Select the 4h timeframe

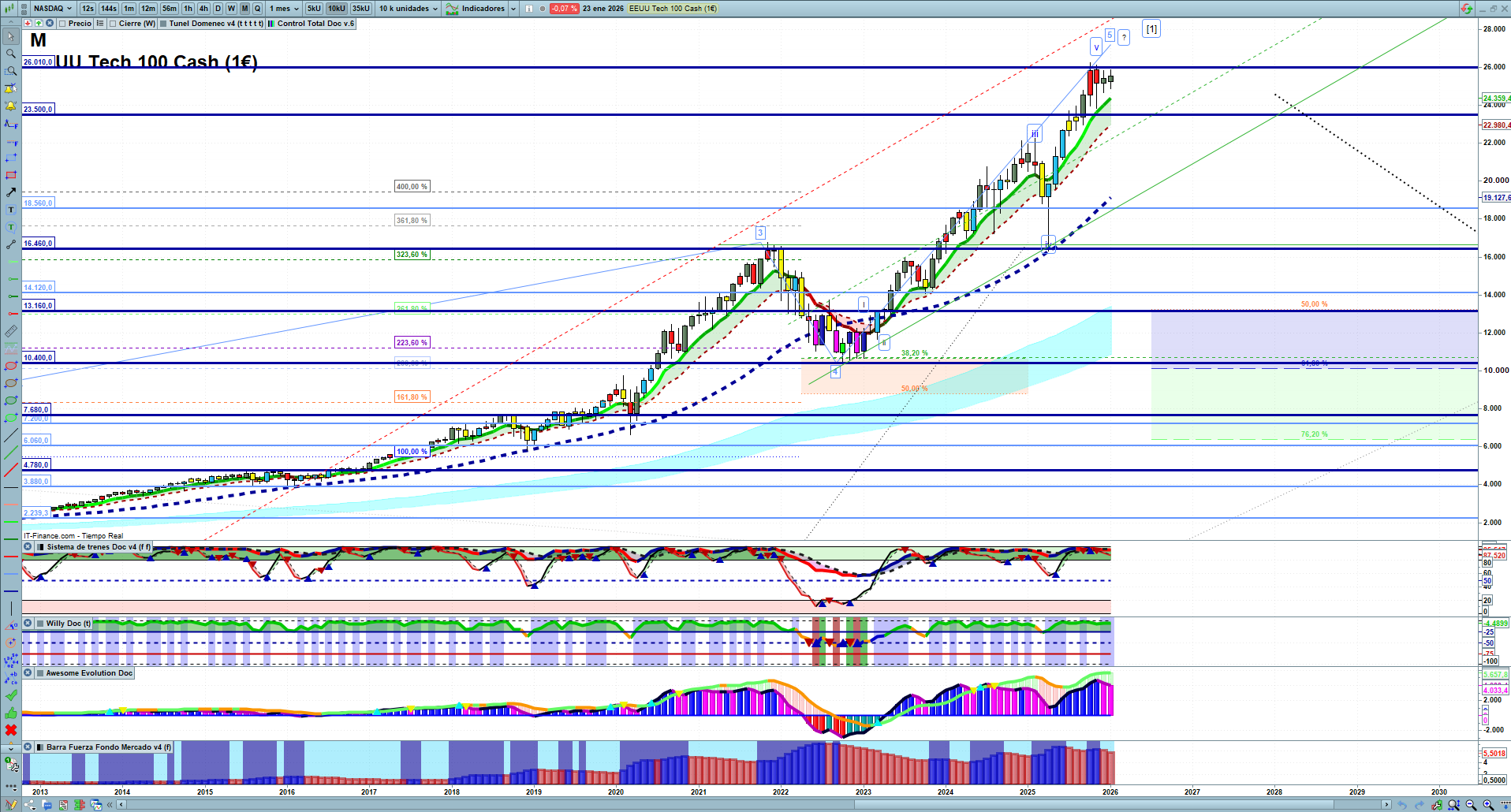[203, 9]
